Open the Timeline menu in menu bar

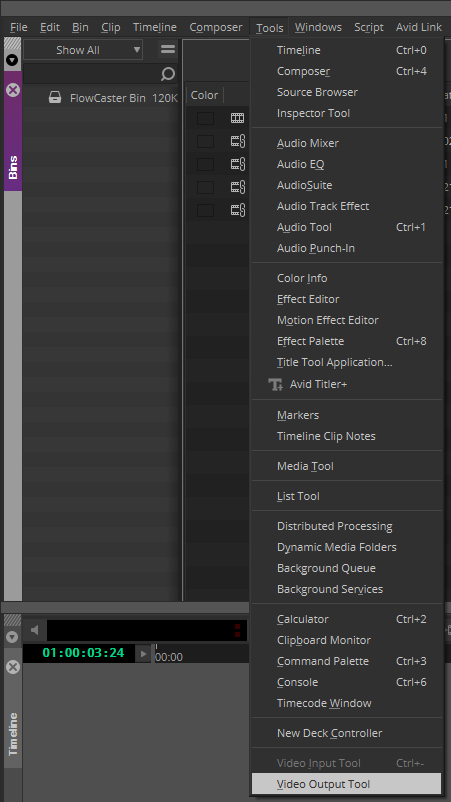(155, 27)
